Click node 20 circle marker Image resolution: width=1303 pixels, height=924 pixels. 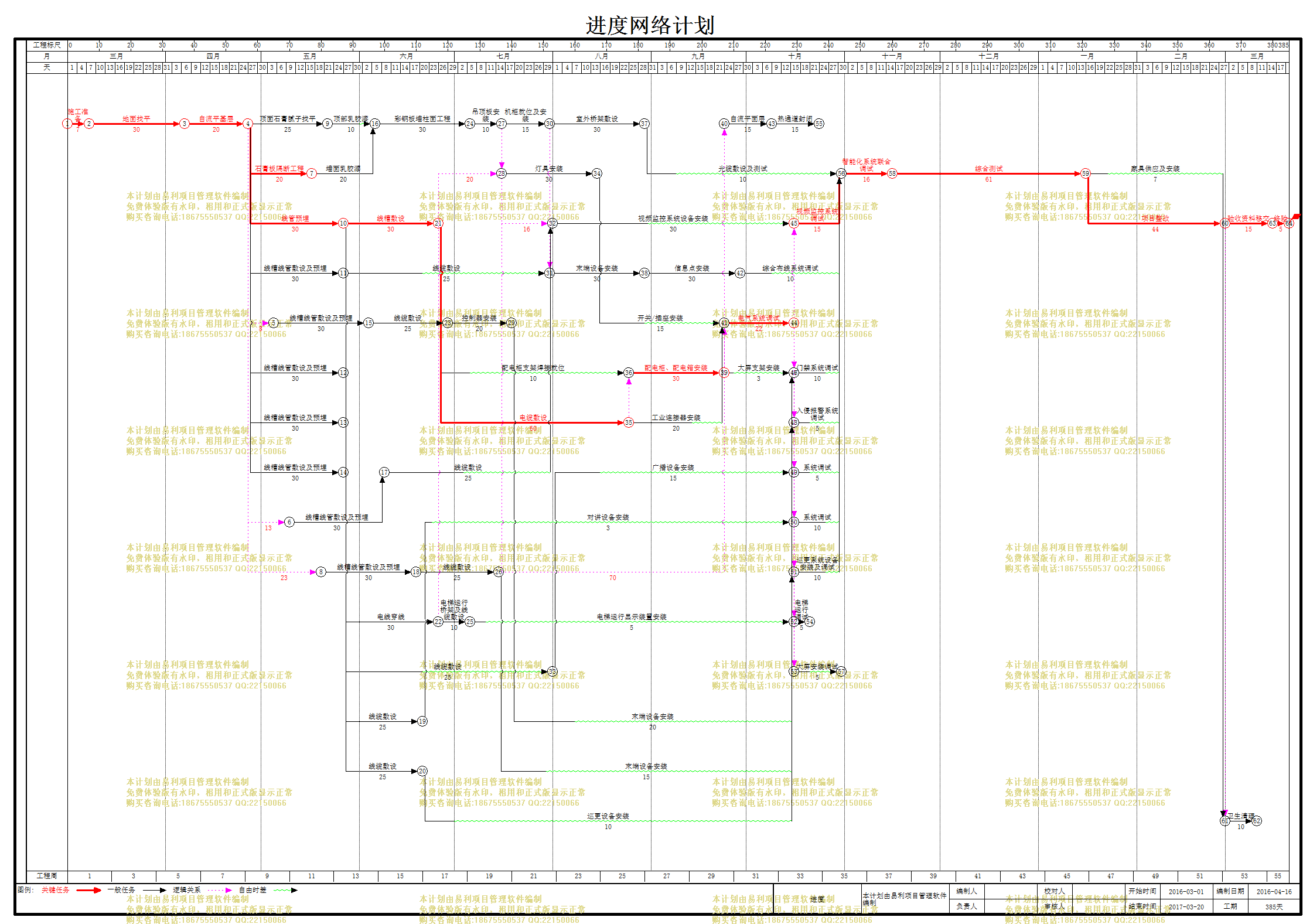coord(422,771)
